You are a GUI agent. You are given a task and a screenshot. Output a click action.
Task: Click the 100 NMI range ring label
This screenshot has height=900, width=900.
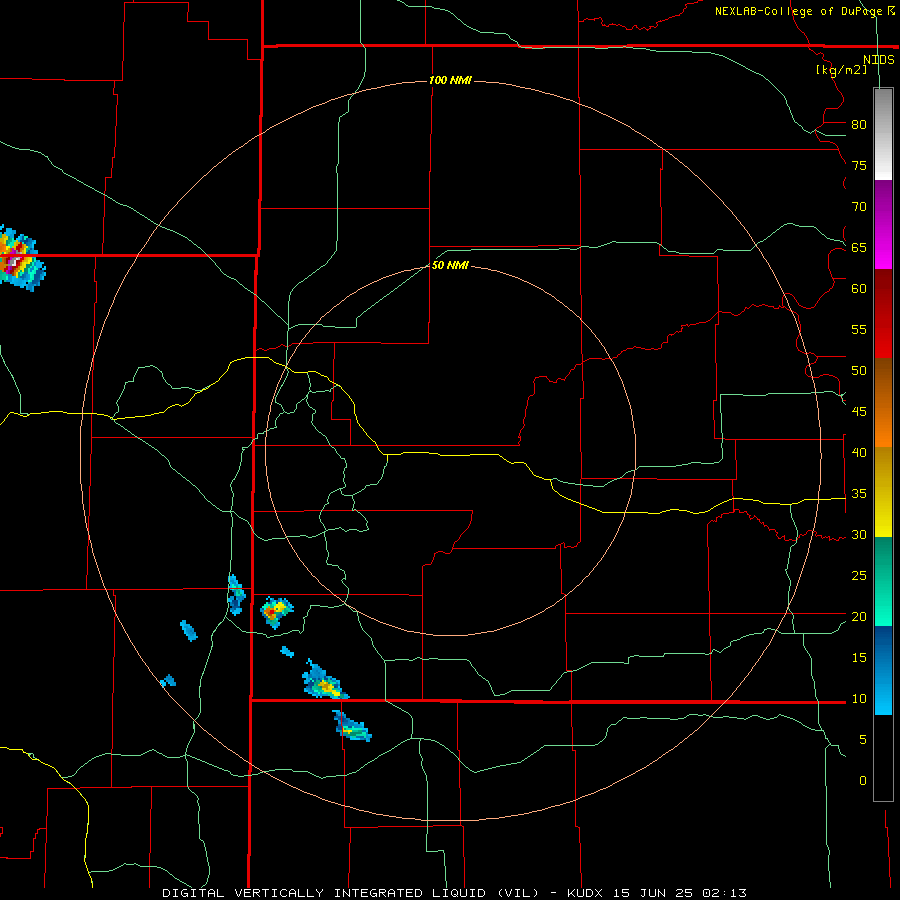click(x=450, y=80)
